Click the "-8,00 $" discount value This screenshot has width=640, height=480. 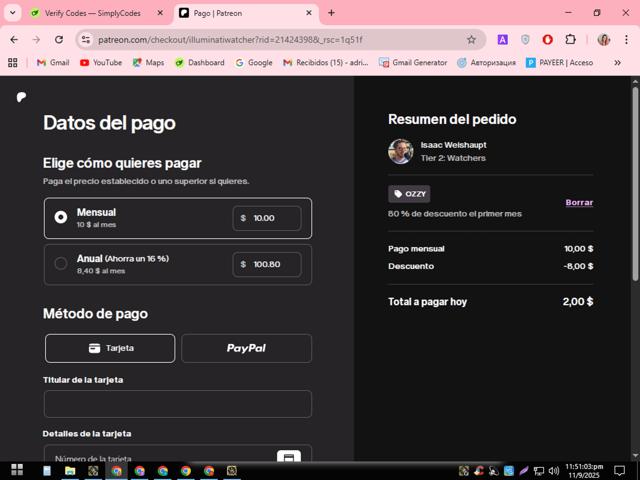(578, 266)
